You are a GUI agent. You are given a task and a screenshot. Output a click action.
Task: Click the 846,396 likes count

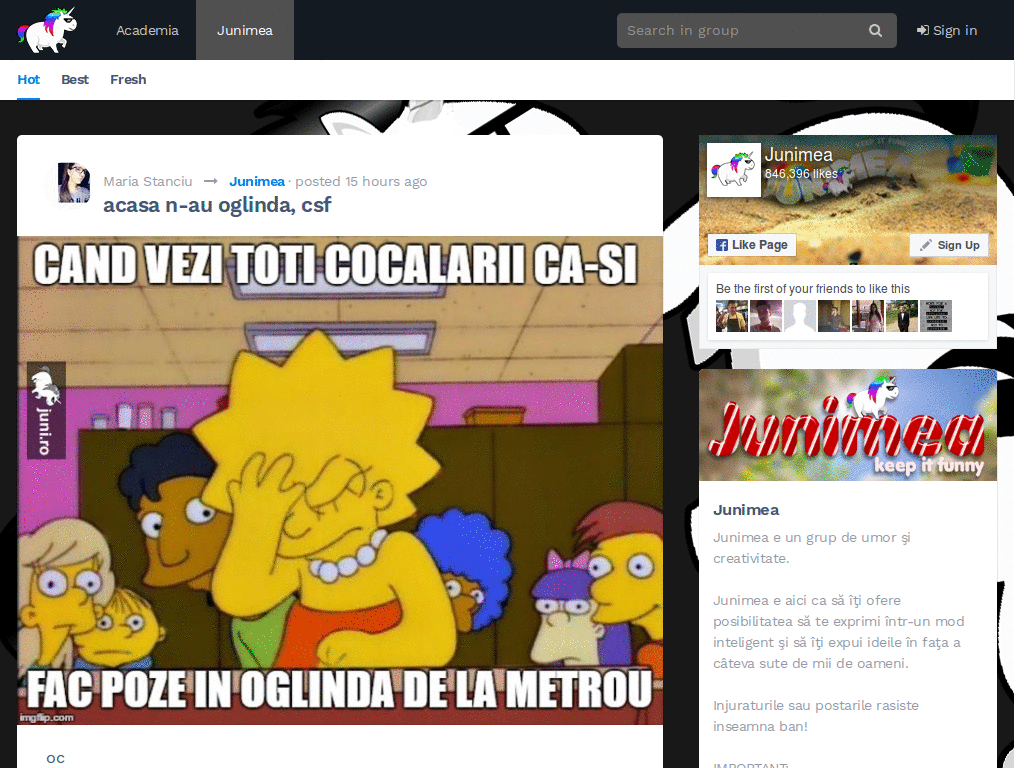coord(801,174)
